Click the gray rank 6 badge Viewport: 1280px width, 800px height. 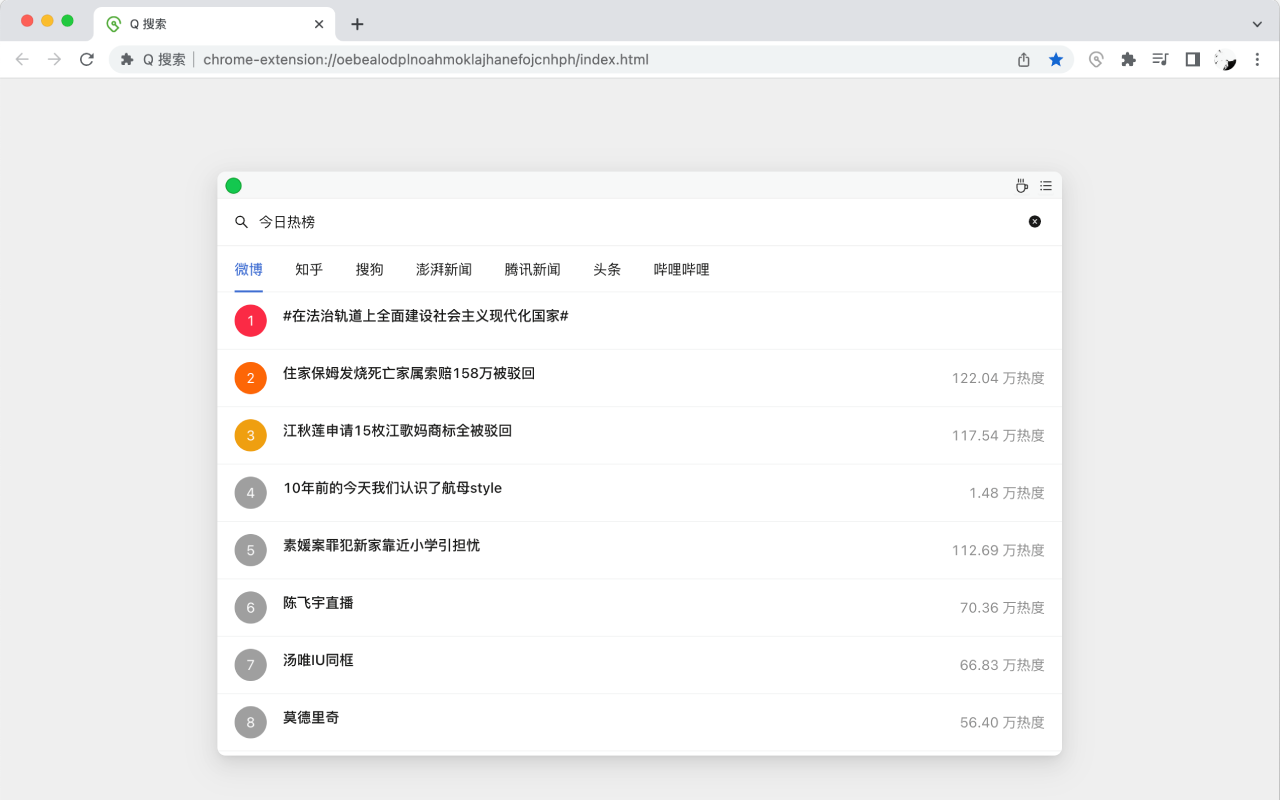click(251, 608)
